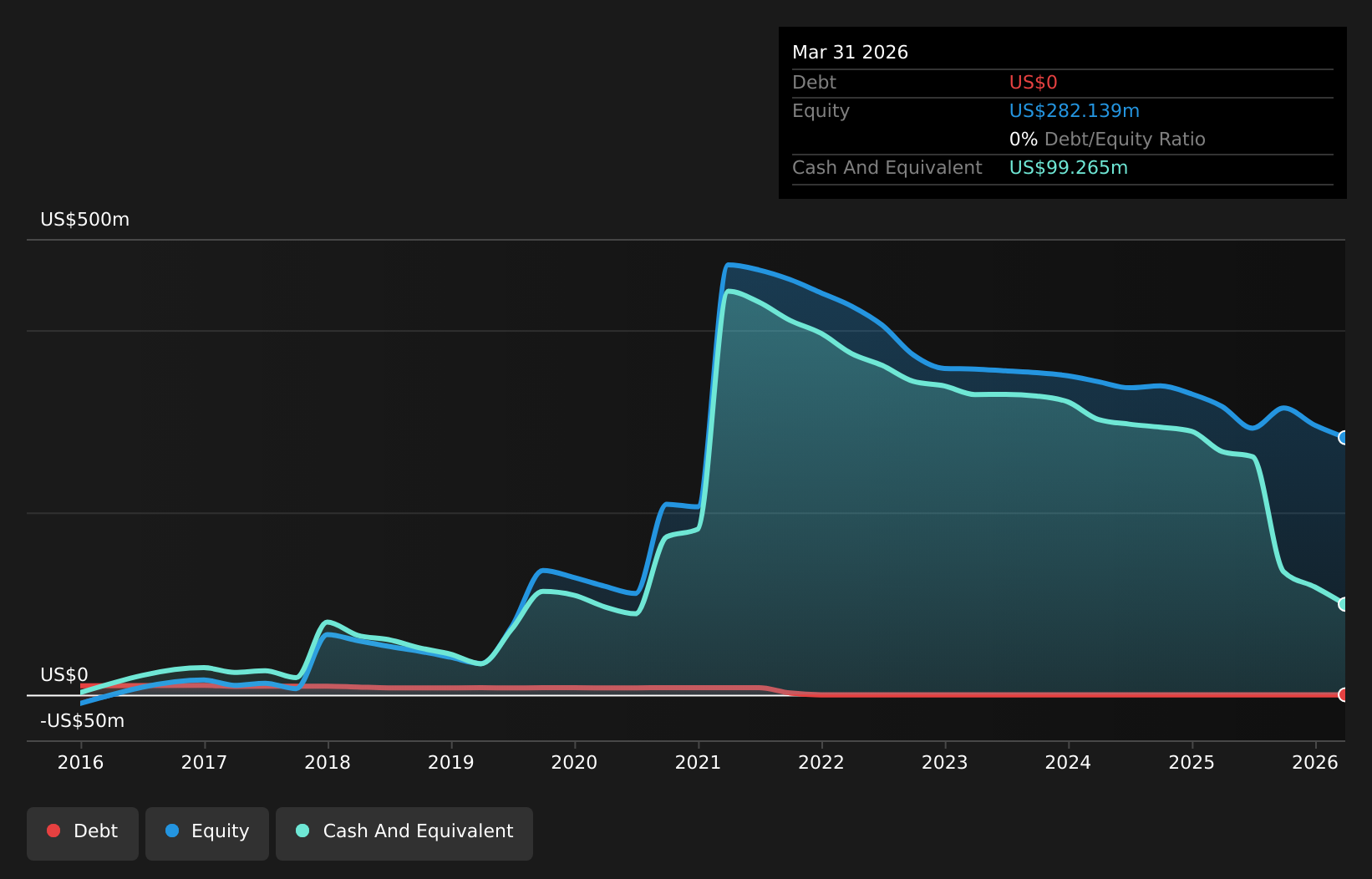Click the 2020 x-axis label
The height and width of the screenshot is (879, 1372).
[575, 762]
